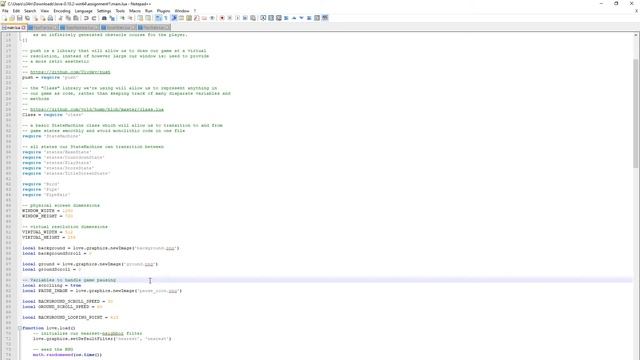Cut selection with the scissors icon

60,18
